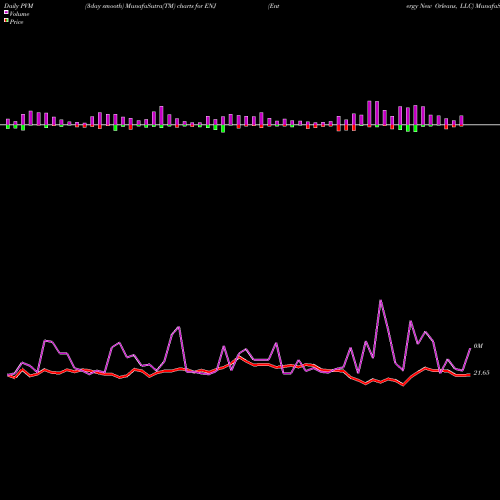Click the '0M' volume value label
This screenshot has height=500, width=500.
(x=478, y=346)
